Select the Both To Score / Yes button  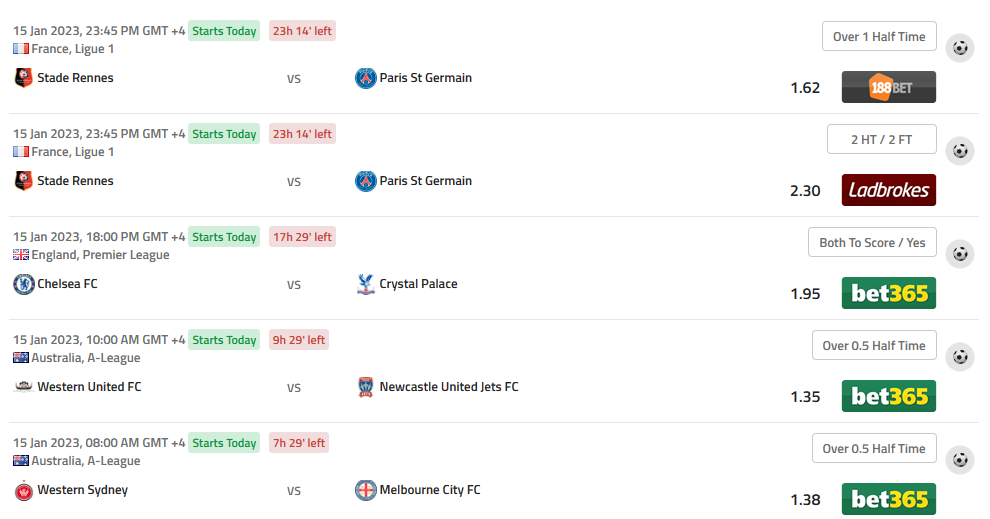(x=872, y=242)
